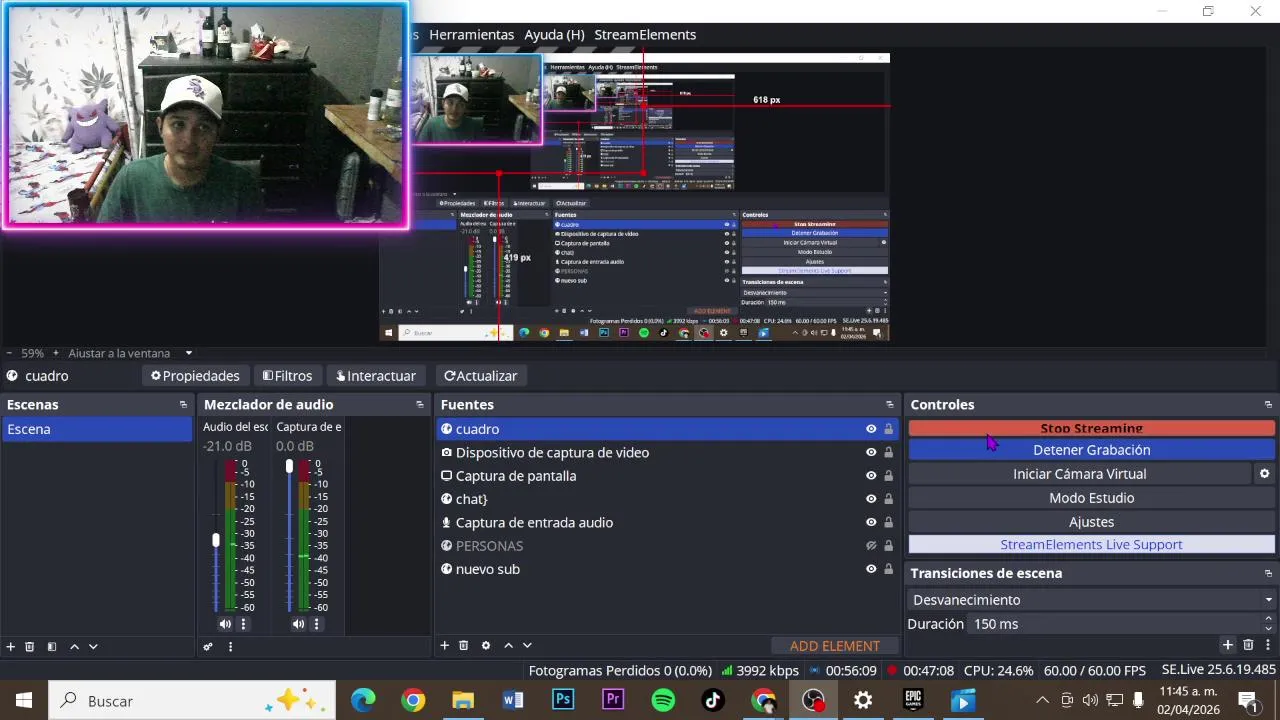Click Interactuar in source toolbar
Screen dimensions: 1280x720
[x=376, y=376]
